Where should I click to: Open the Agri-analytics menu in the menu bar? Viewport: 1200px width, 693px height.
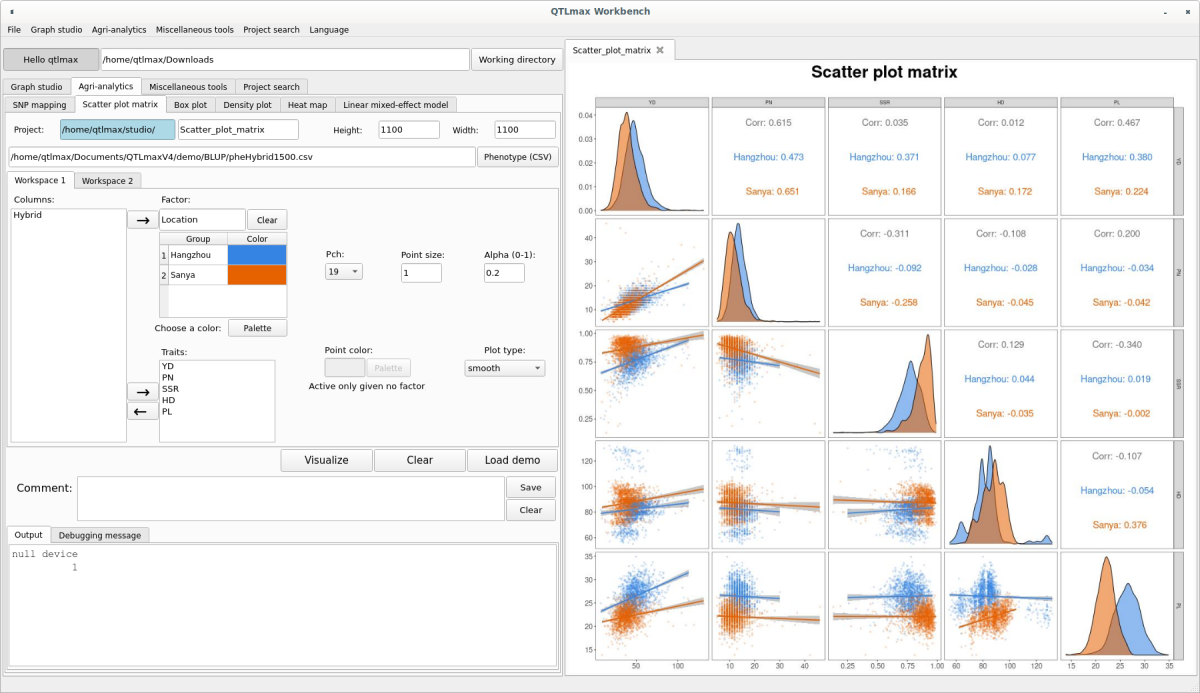119,30
